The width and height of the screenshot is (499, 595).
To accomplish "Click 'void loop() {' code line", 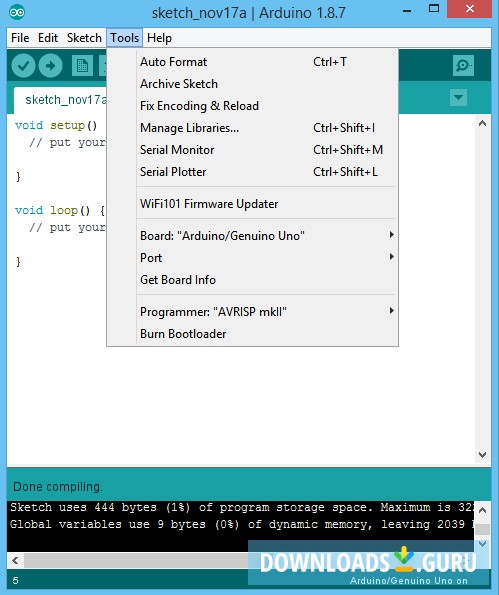I will [x=60, y=210].
